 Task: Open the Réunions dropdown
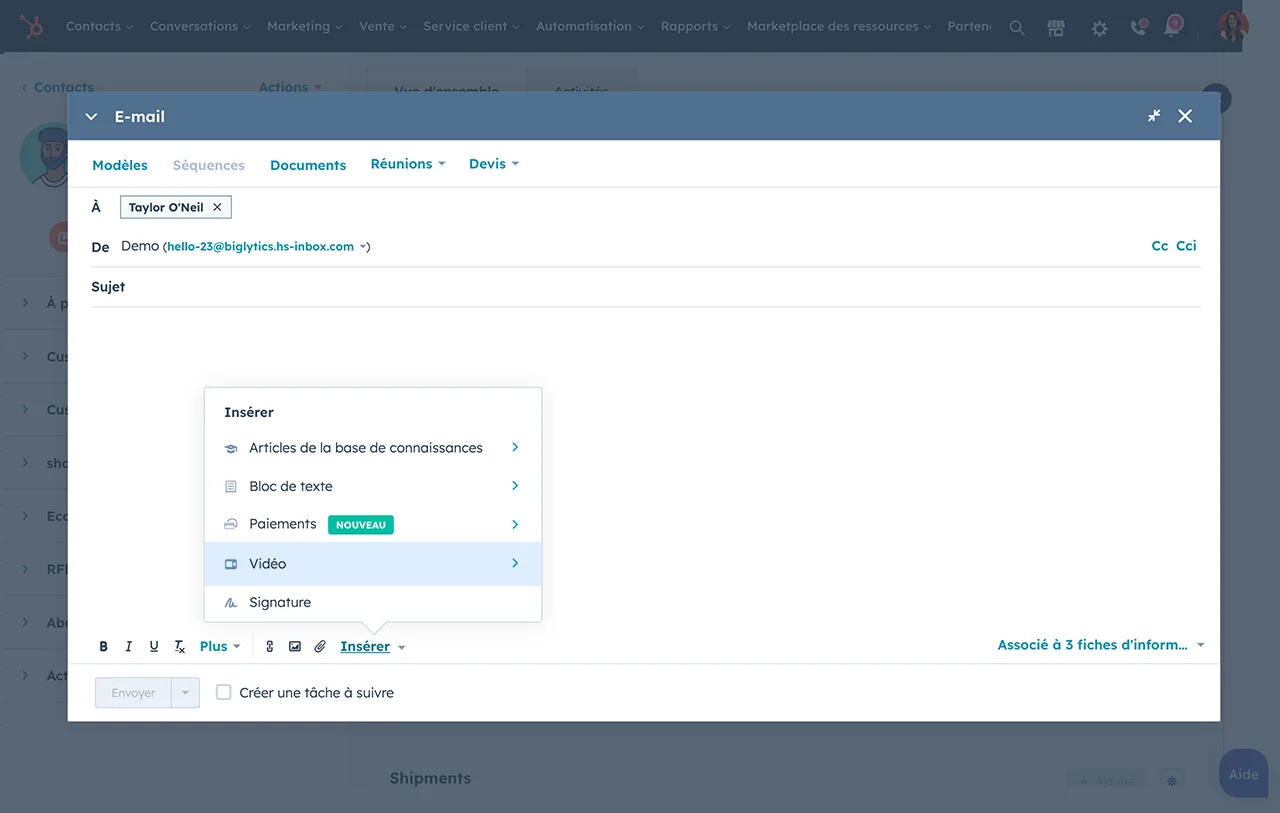[407, 164]
